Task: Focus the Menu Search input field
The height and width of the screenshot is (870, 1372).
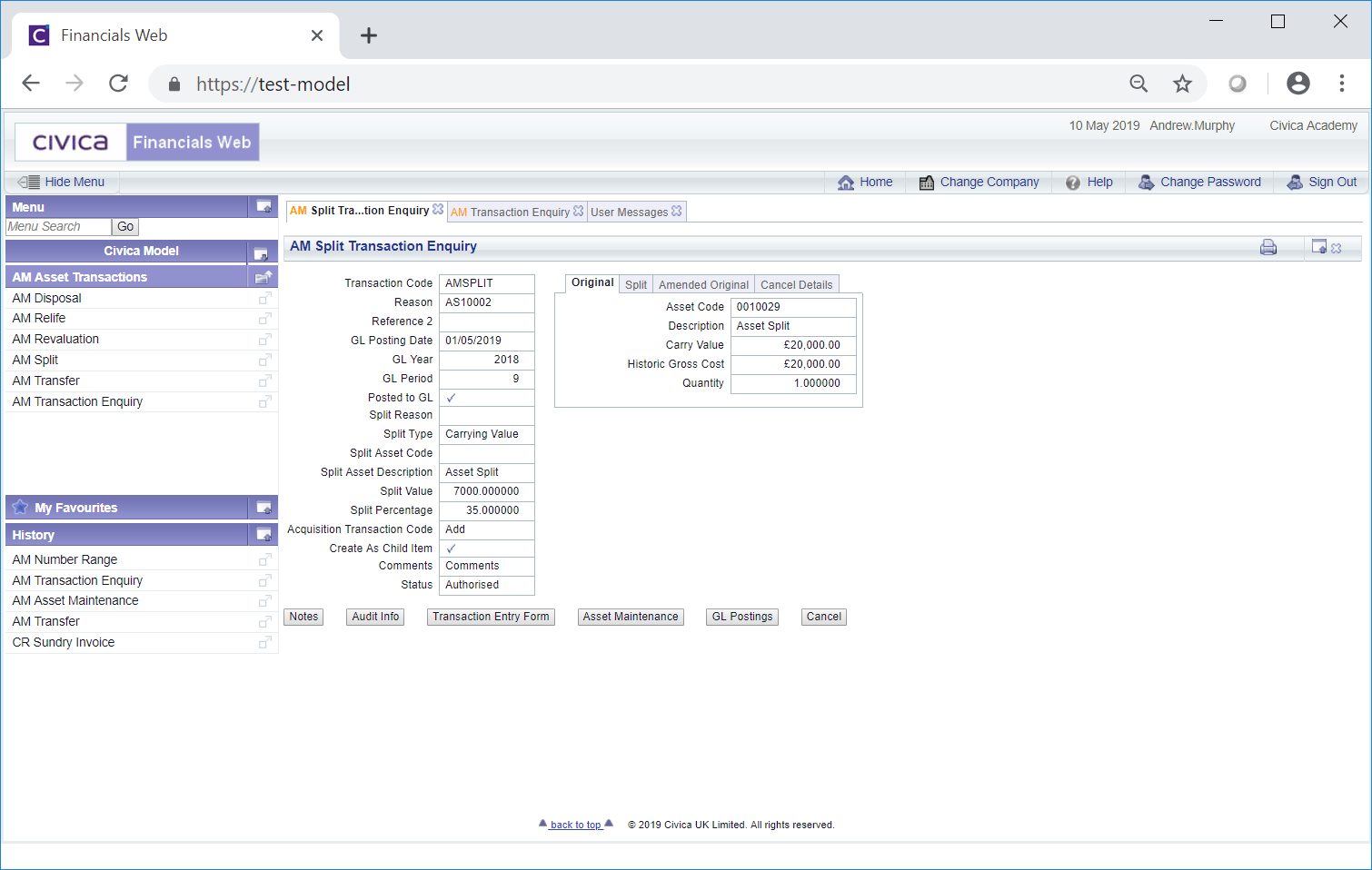Action: click(x=58, y=227)
